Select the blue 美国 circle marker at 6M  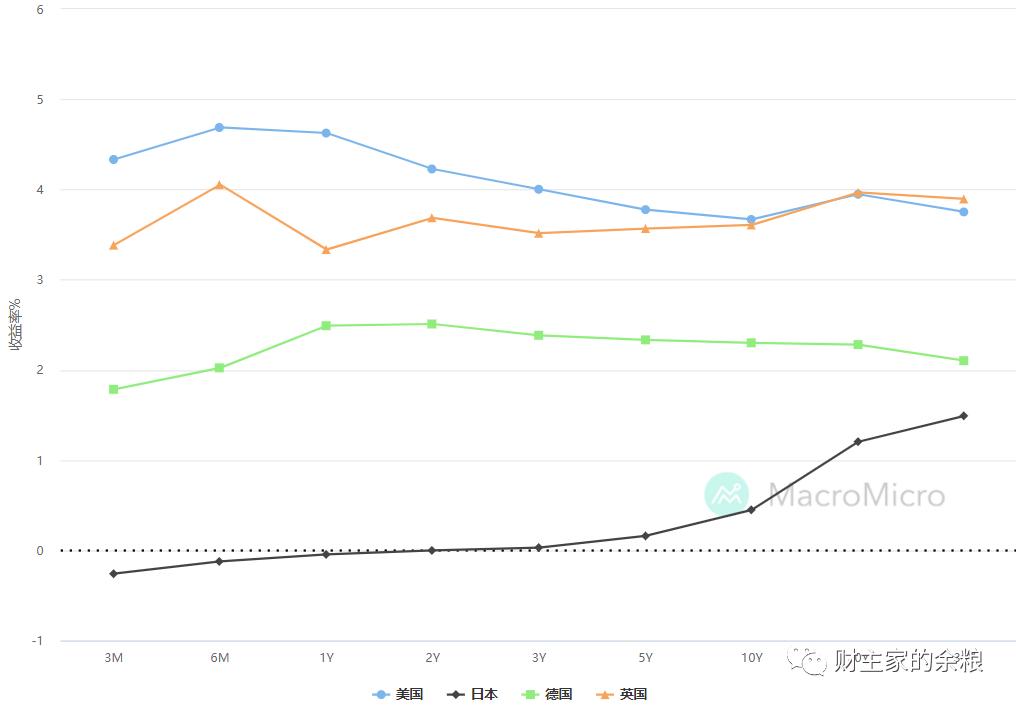pyautogui.click(x=220, y=127)
